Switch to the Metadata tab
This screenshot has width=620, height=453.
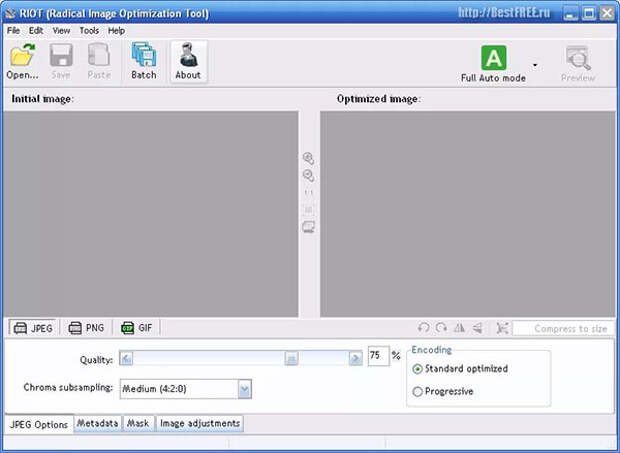pos(98,423)
